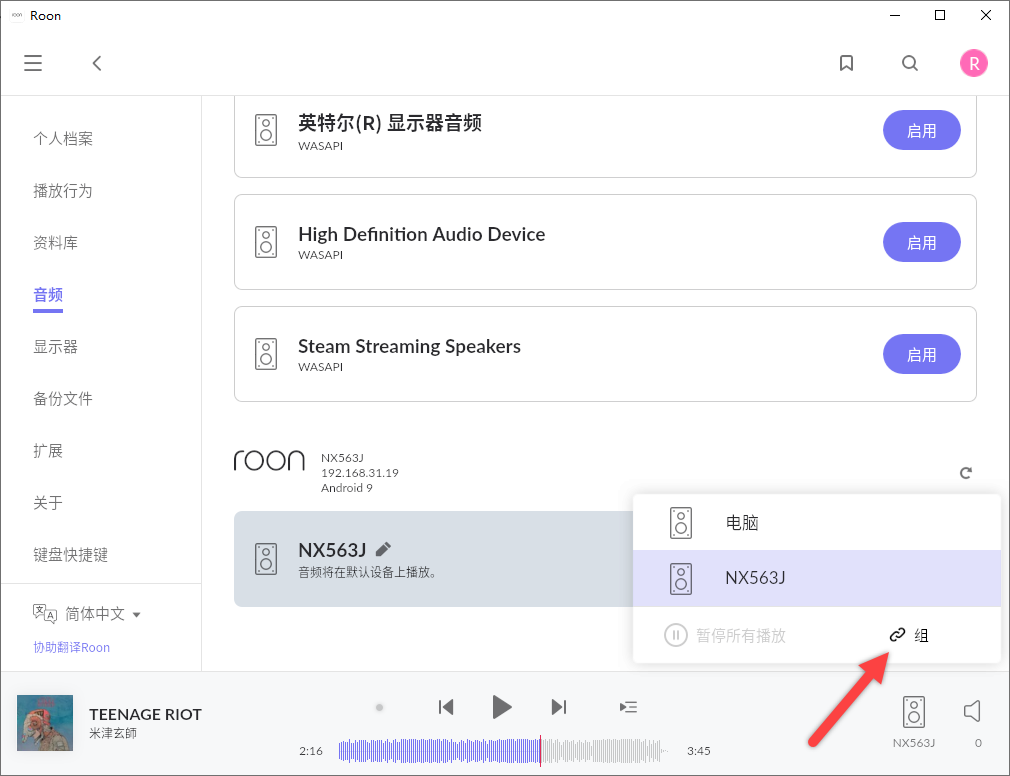Click speaker icon for High Definition Audio Device
This screenshot has width=1010, height=776.
coord(266,242)
